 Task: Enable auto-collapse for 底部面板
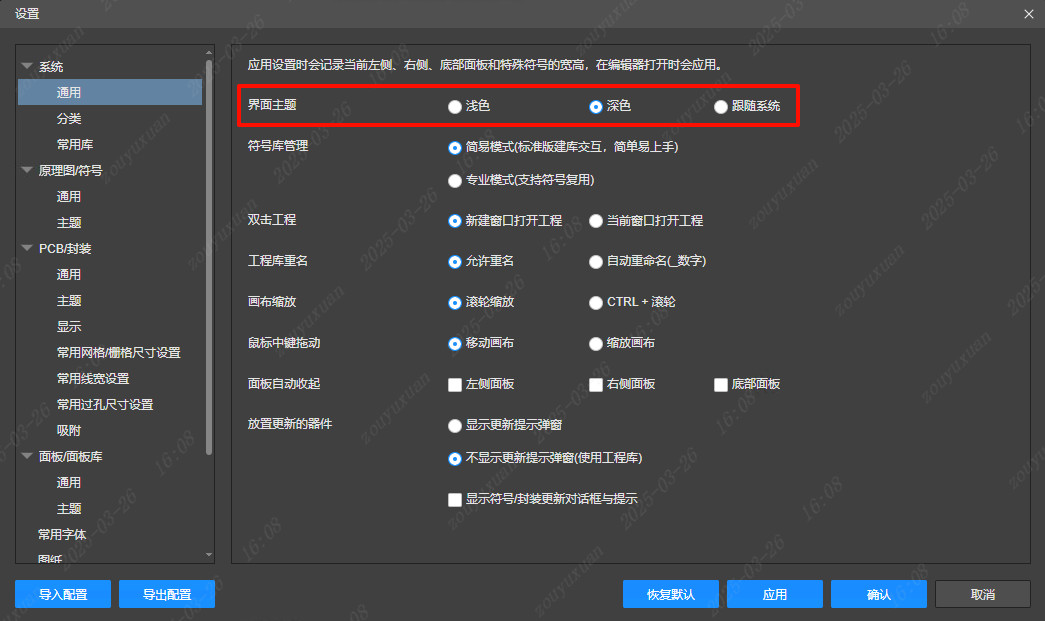[721, 384]
